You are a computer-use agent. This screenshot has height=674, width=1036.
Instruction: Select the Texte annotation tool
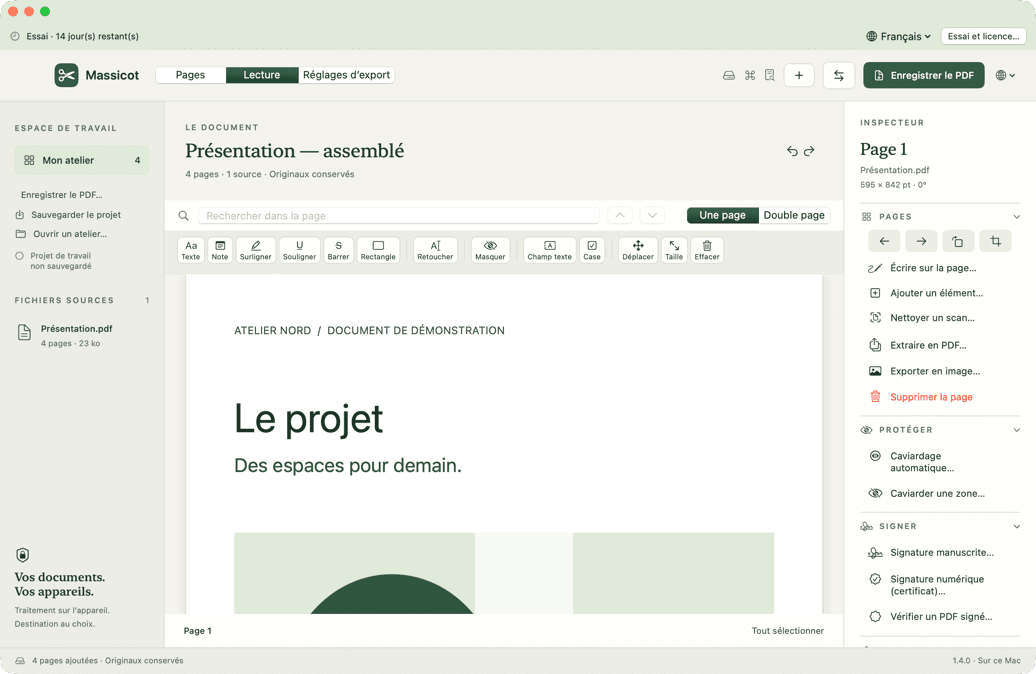pyautogui.click(x=190, y=250)
